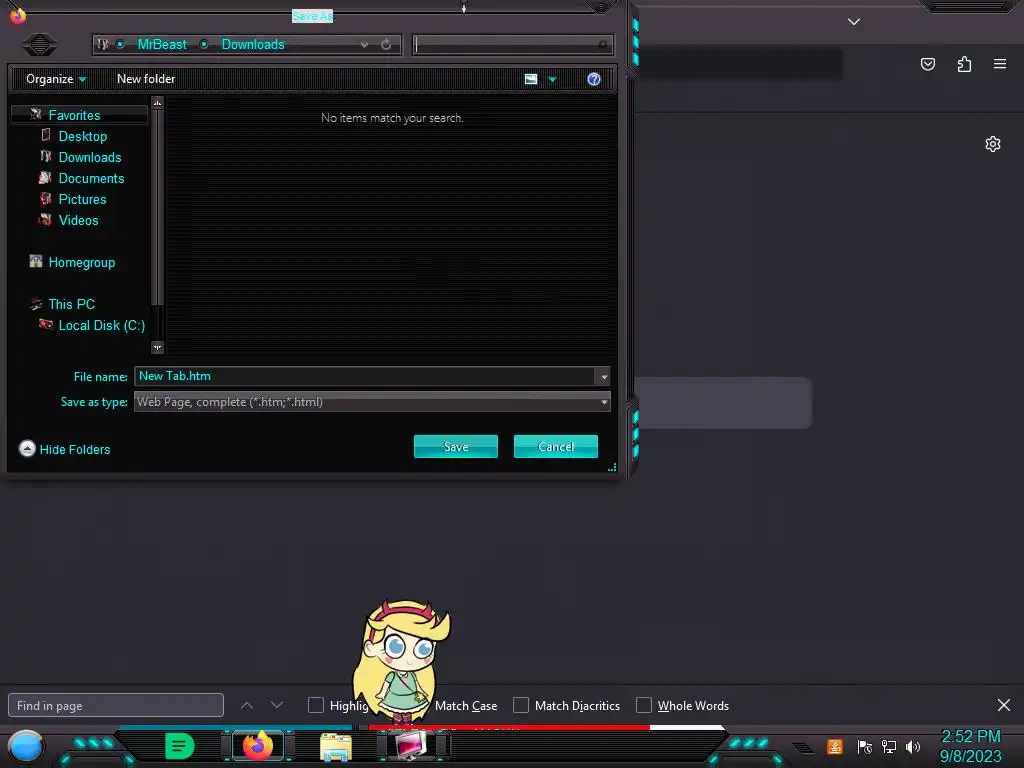Toggle Match Diacritics checkbox
The height and width of the screenshot is (768, 1024).
(520, 705)
